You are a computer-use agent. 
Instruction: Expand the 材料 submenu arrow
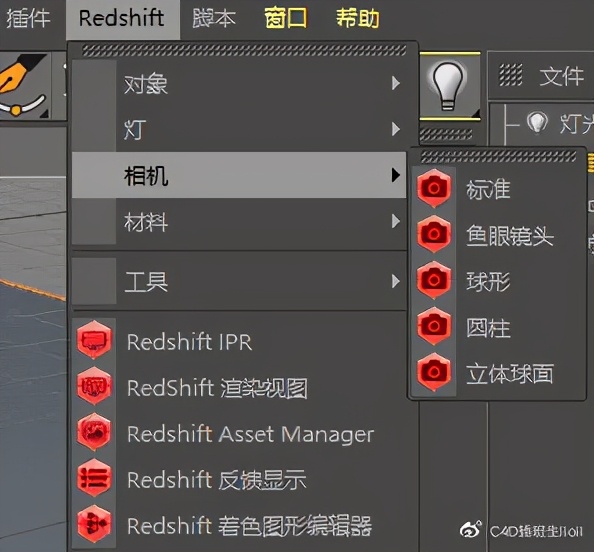(395, 221)
